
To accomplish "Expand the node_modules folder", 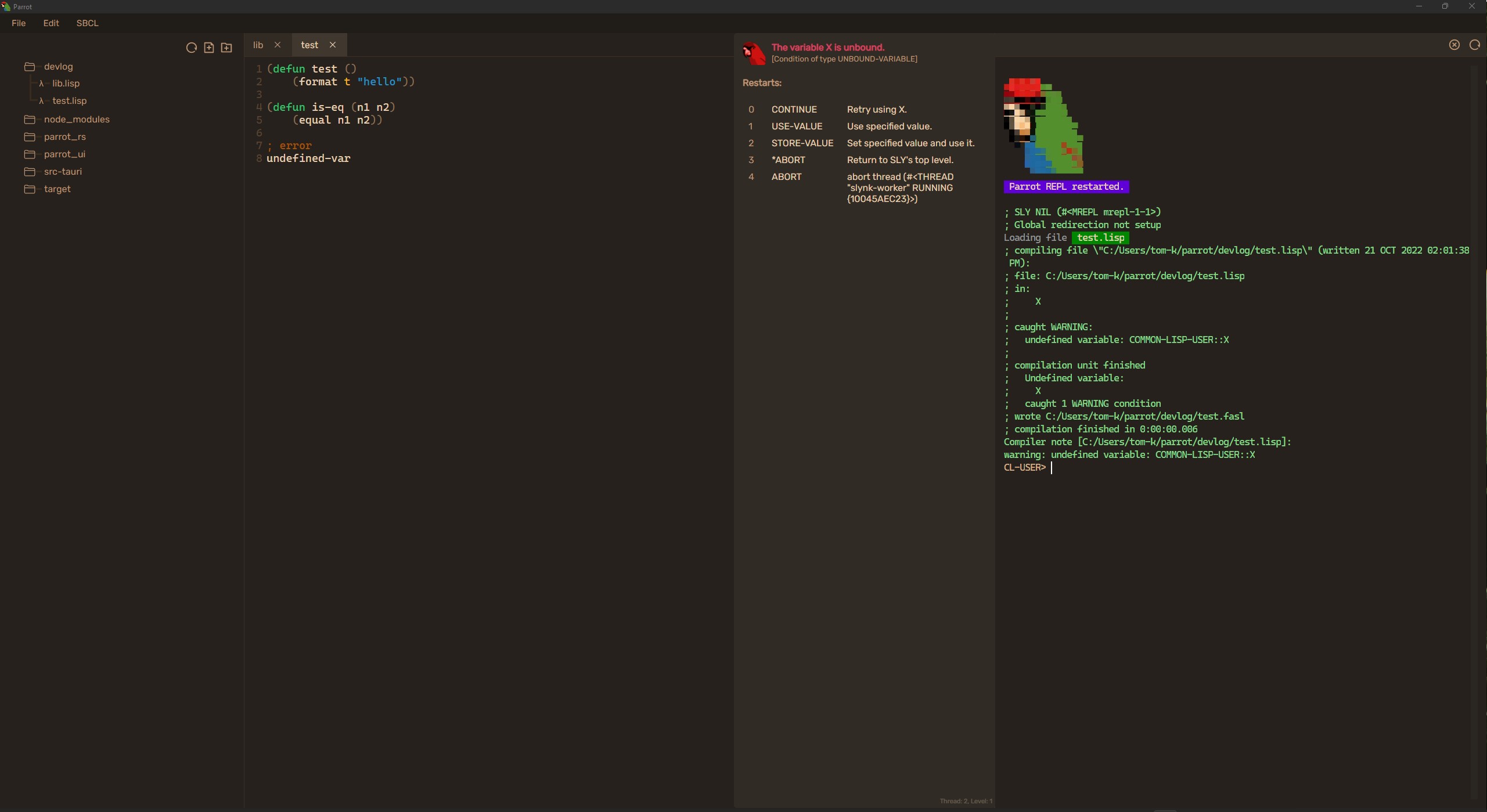I will pos(76,120).
